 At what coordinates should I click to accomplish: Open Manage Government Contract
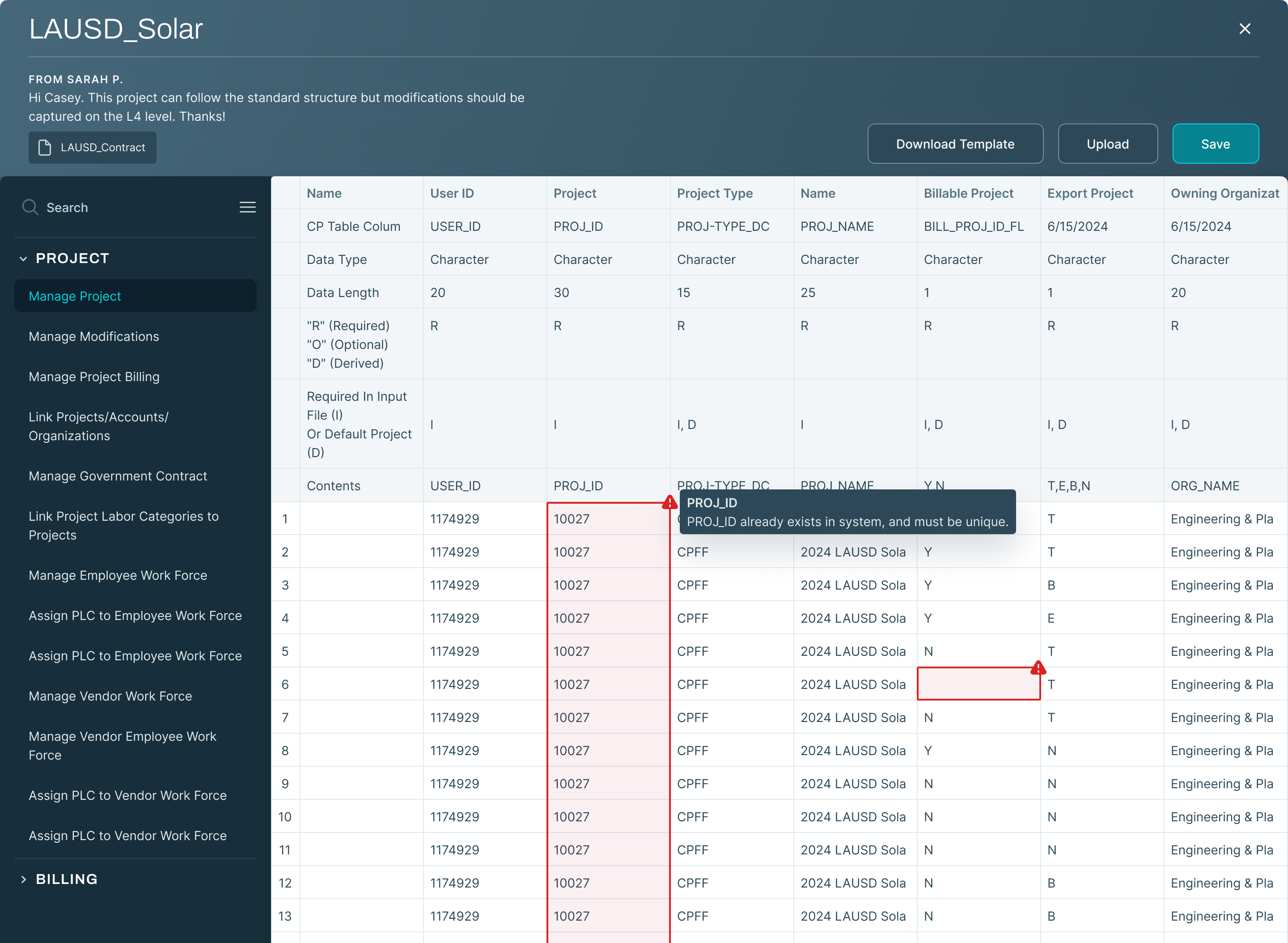coord(118,476)
